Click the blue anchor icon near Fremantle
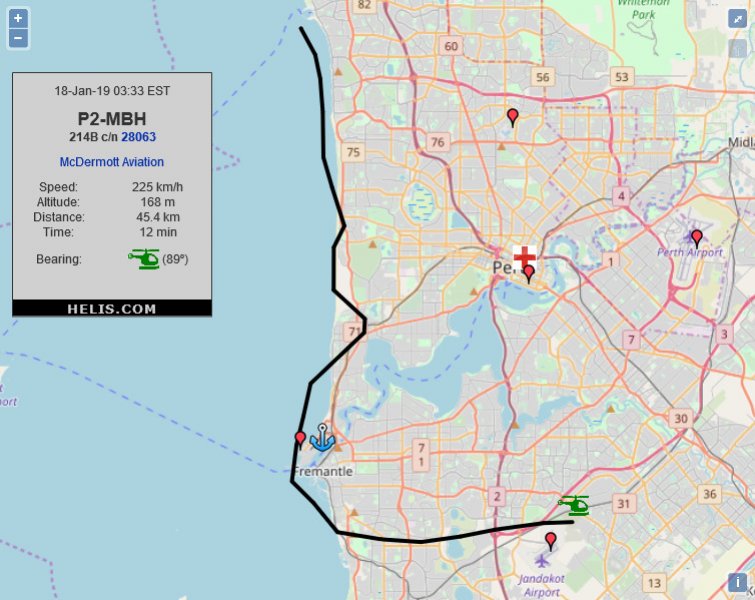Image resolution: width=755 pixels, height=600 pixels. point(322,438)
